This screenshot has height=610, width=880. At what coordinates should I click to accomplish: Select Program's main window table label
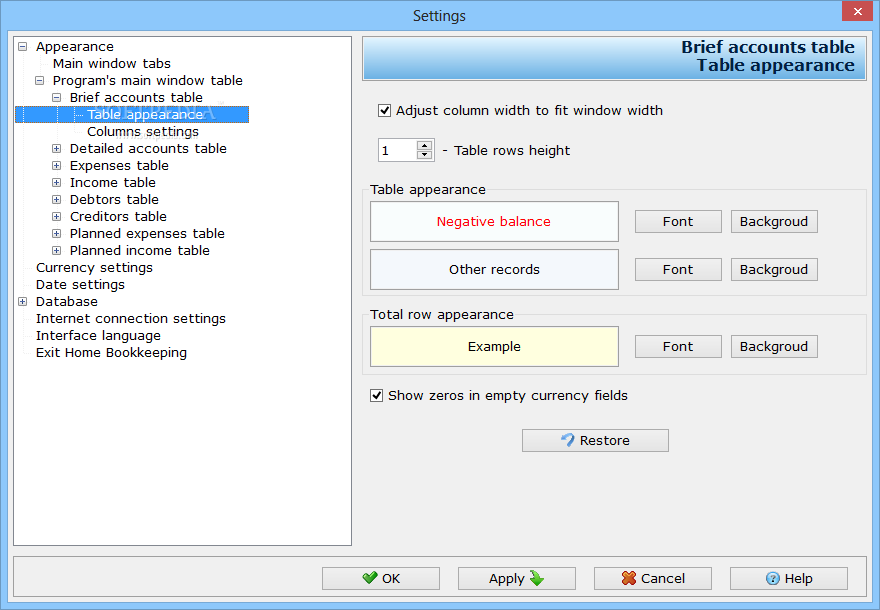click(x=148, y=80)
